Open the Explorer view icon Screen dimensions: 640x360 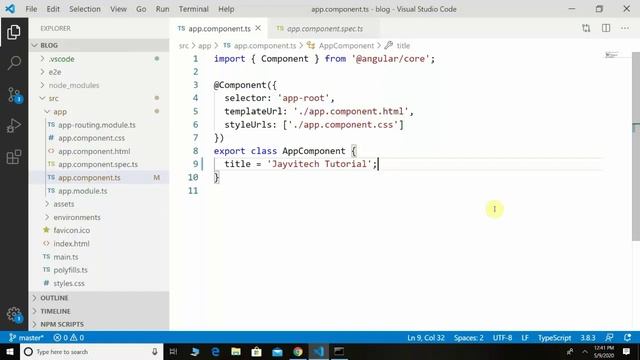(14, 32)
